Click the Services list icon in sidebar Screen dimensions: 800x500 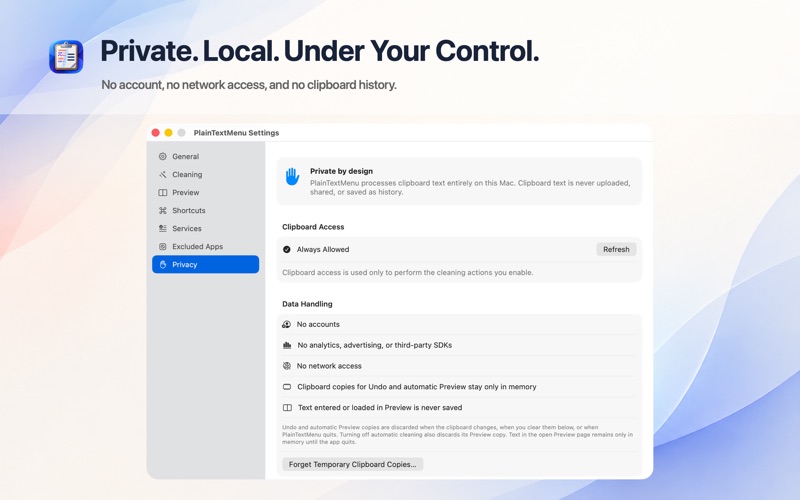(163, 229)
